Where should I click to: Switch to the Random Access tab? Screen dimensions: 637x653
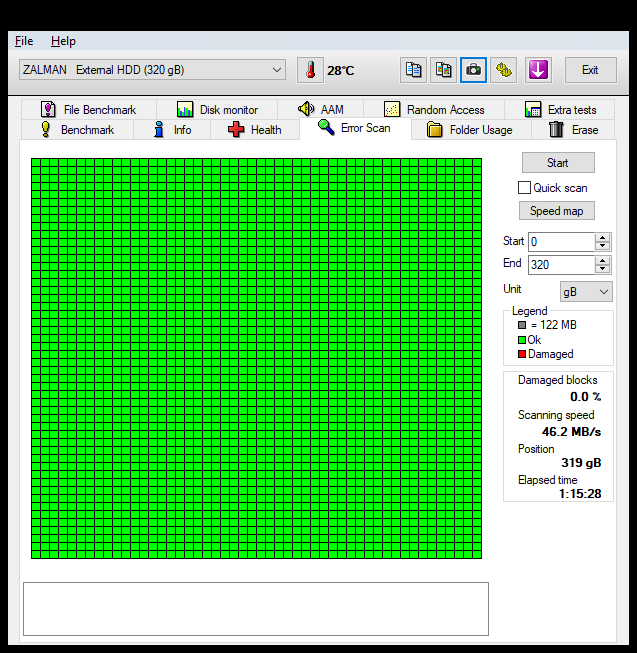[x=434, y=110]
